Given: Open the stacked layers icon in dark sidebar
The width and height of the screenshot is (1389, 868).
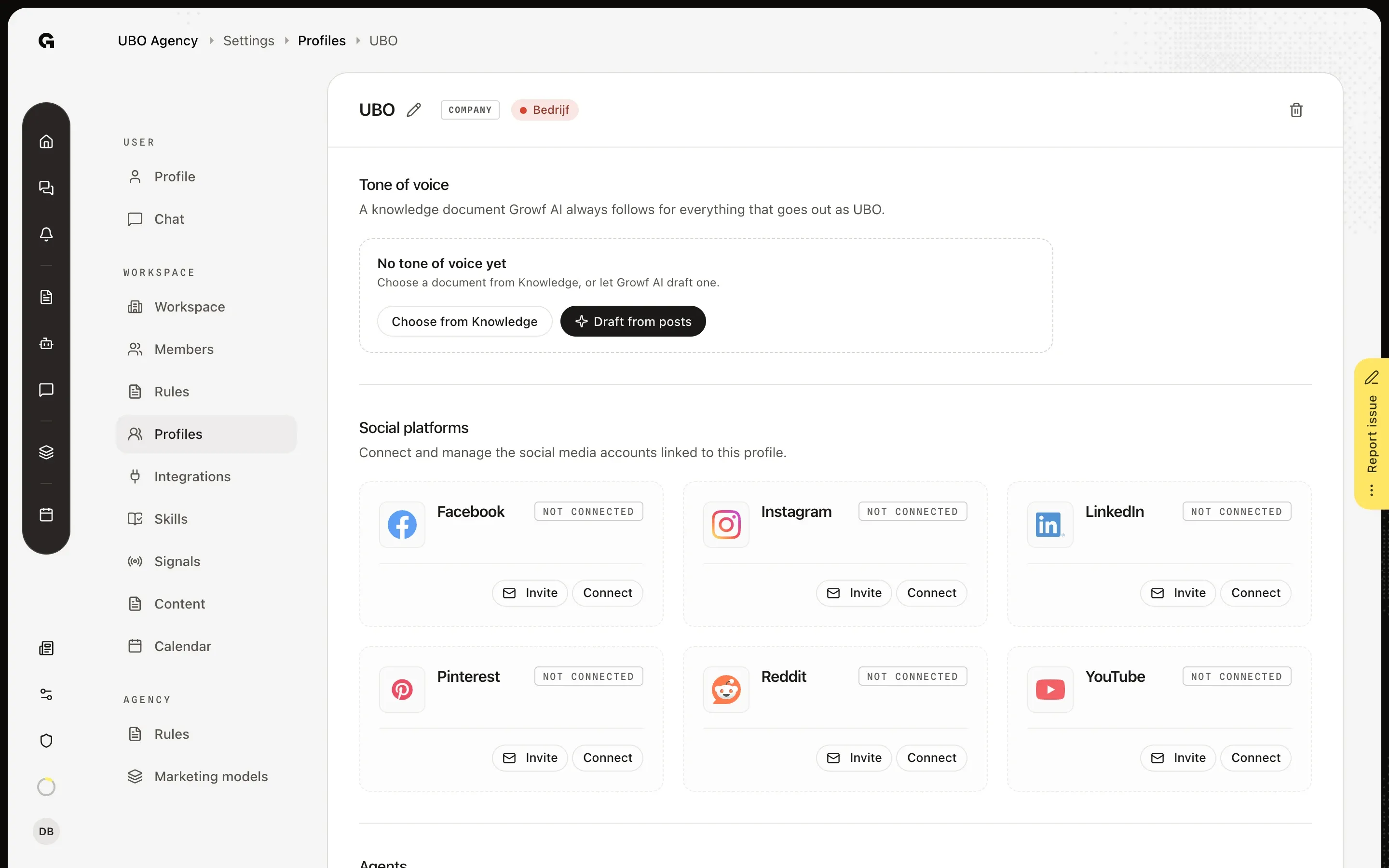Looking at the screenshot, I should [x=46, y=452].
